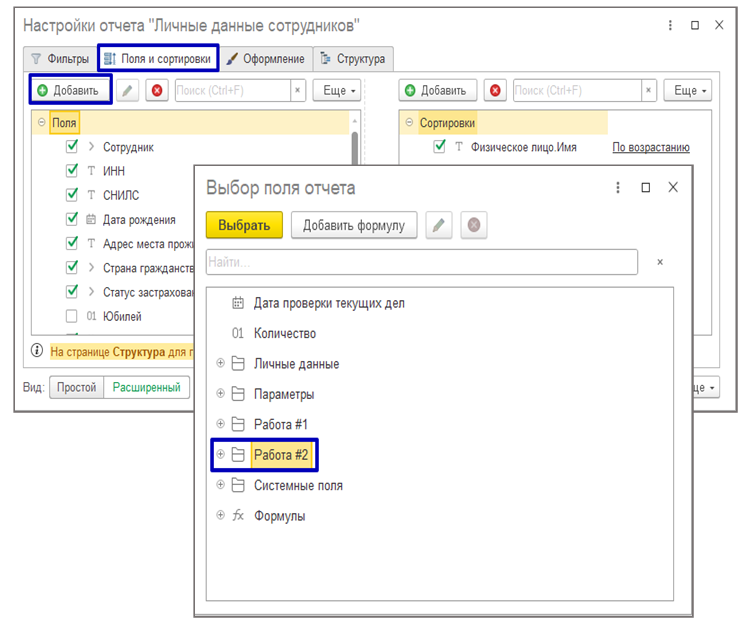Switch to the Фильтры tab
The image size is (751, 643).
pos(59,59)
